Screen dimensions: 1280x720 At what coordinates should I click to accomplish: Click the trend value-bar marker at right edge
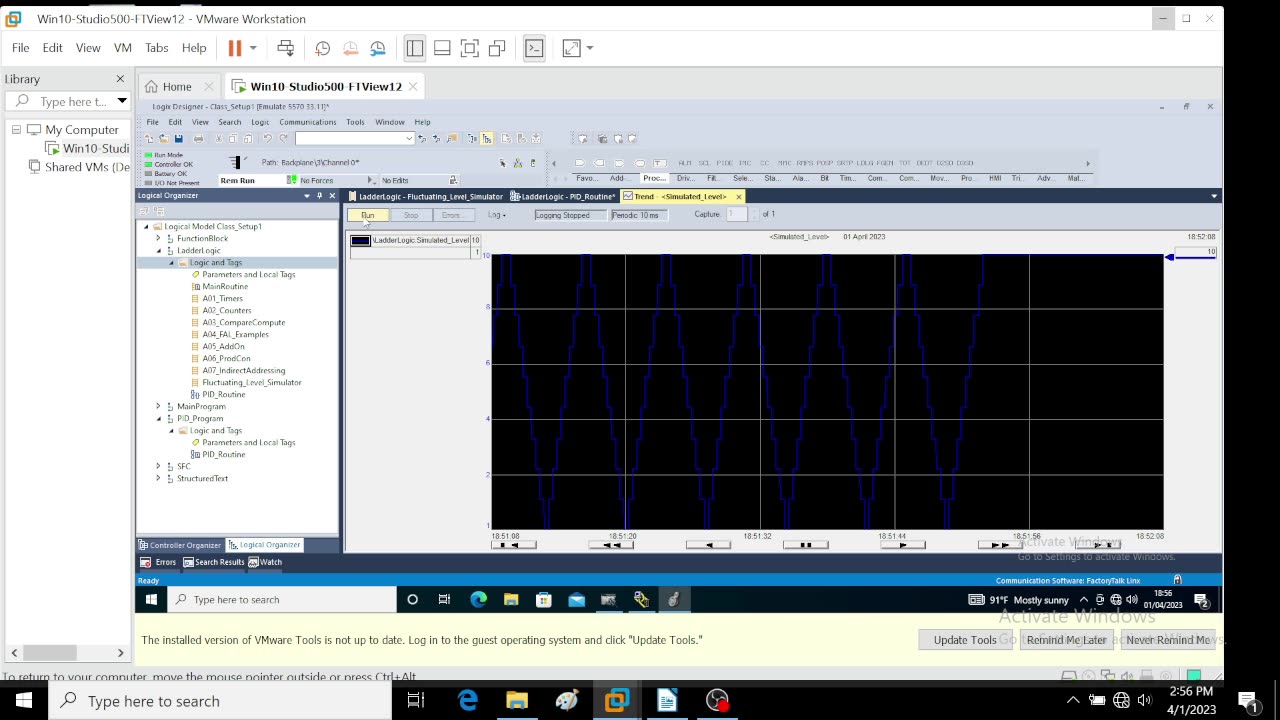[x=1170, y=258]
